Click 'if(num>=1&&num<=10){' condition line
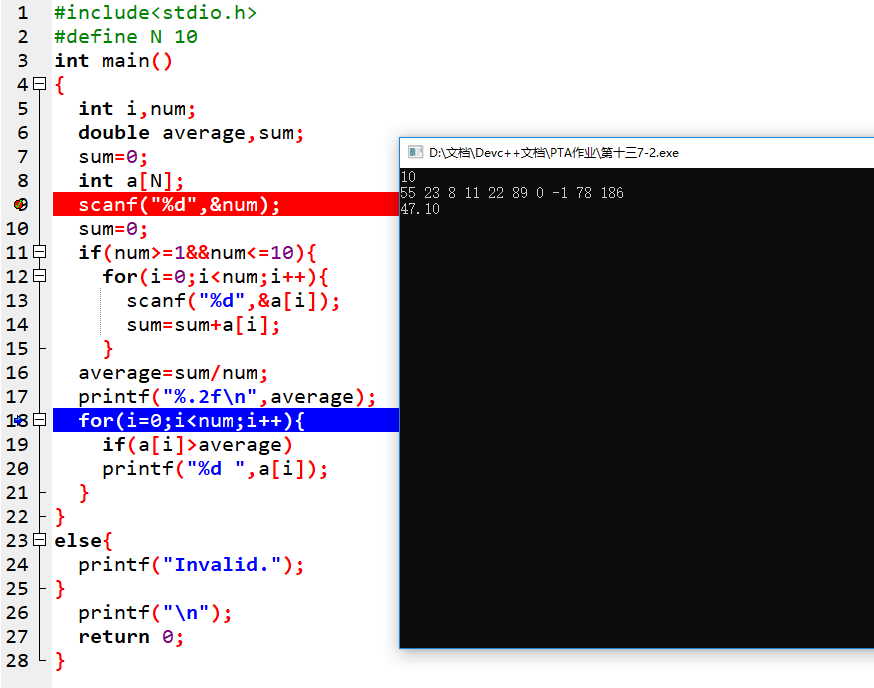 pyautogui.click(x=197, y=252)
